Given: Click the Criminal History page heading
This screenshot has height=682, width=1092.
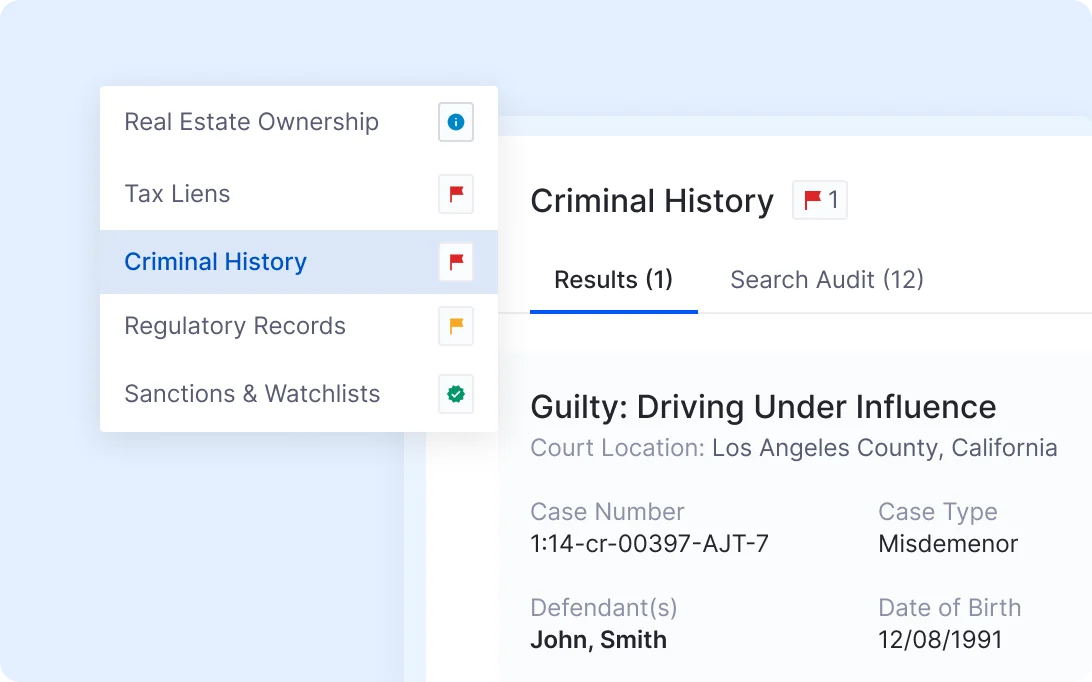Looking at the screenshot, I should point(652,201).
